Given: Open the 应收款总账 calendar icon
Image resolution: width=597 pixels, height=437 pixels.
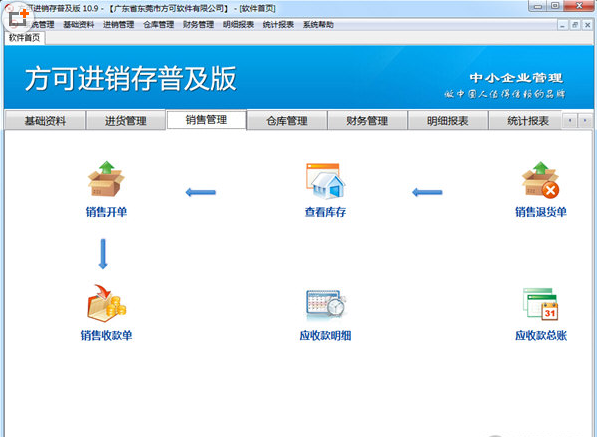Looking at the screenshot, I should point(541,303).
